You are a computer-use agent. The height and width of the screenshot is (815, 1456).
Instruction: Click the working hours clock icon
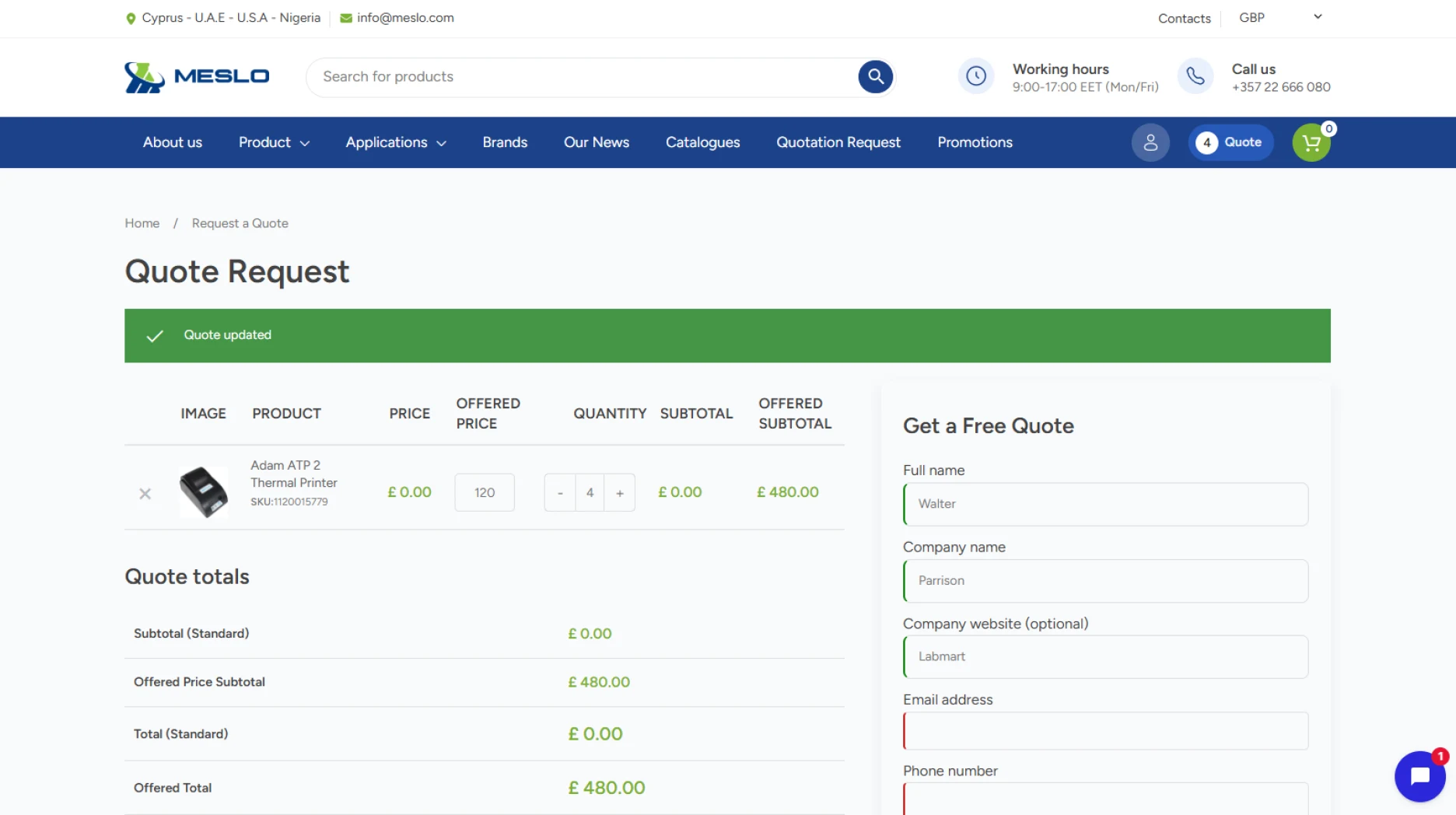click(x=976, y=76)
